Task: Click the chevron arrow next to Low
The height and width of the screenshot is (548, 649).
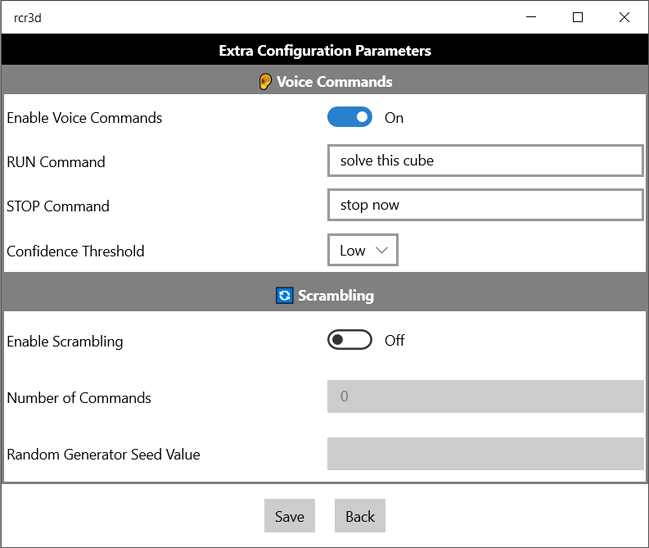Action: coord(381,250)
